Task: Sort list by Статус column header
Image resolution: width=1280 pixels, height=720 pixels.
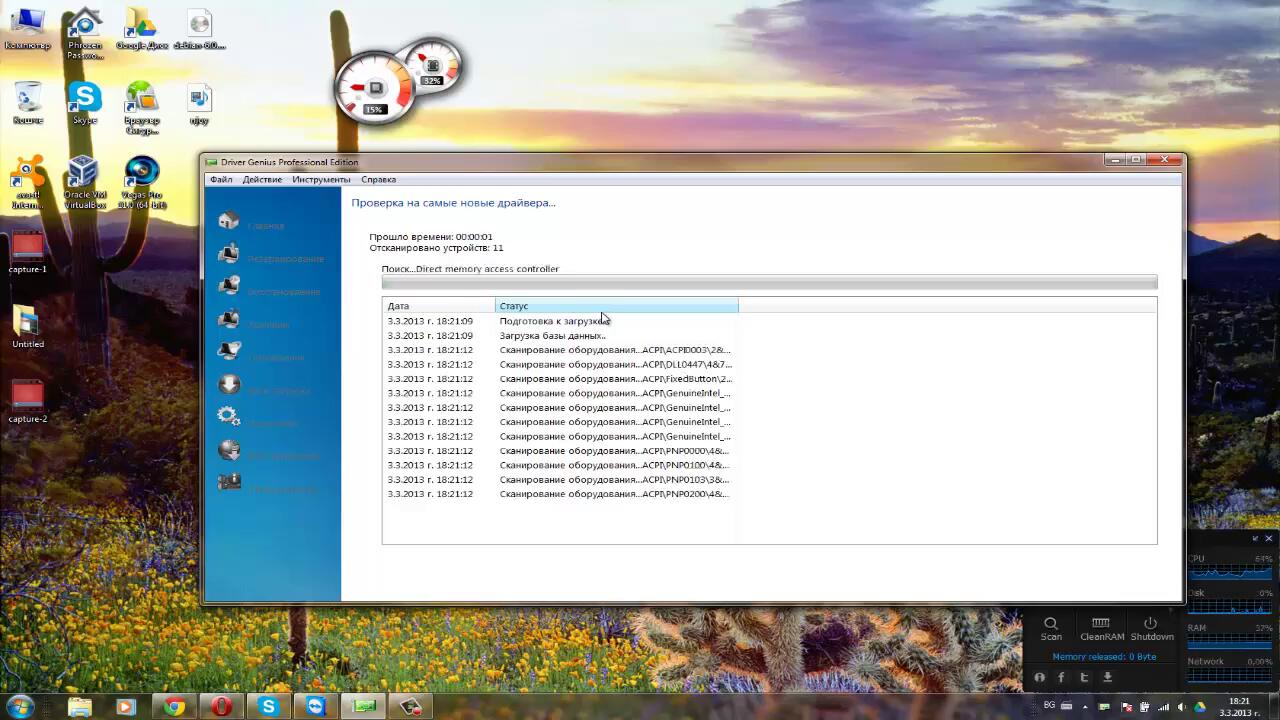Action: coord(616,306)
